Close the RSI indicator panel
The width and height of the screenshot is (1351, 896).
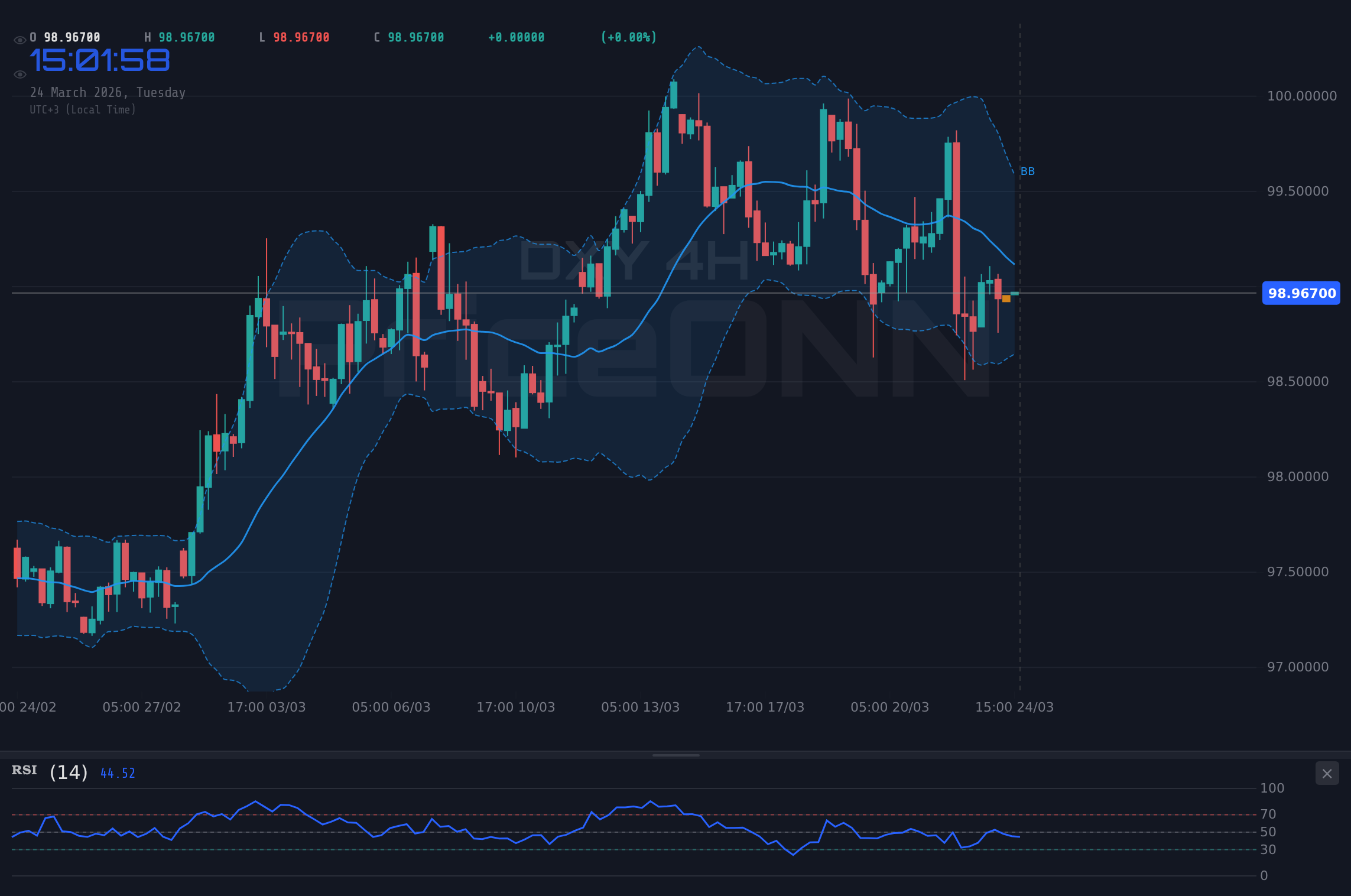pos(1327,773)
